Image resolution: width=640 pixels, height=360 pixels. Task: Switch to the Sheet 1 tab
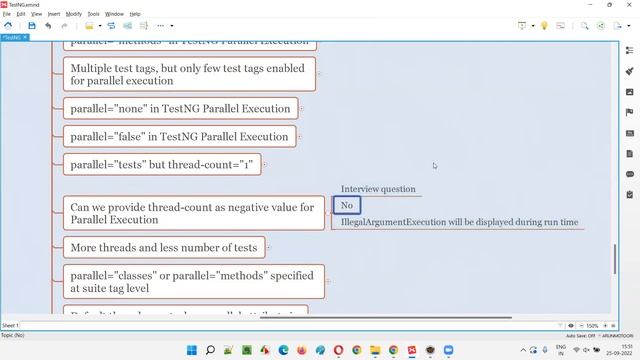[x=10, y=326]
